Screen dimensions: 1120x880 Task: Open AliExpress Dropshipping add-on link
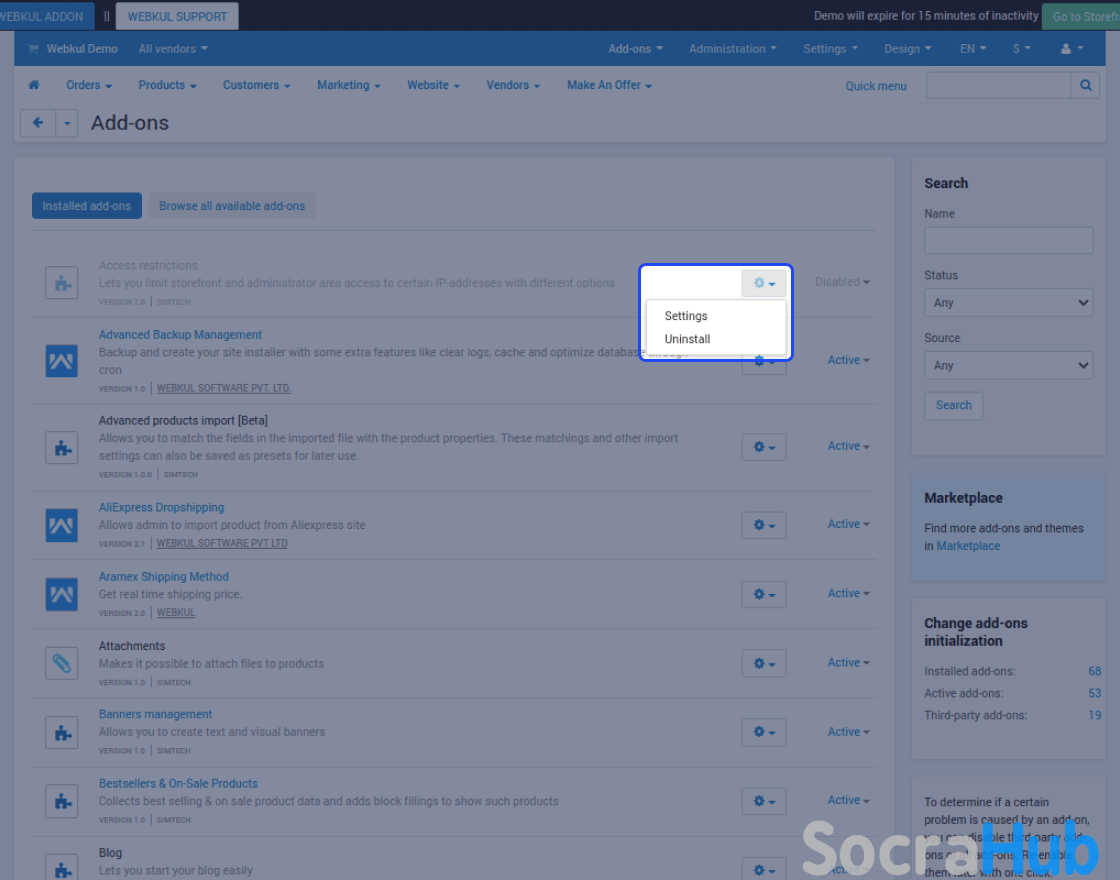(x=161, y=507)
